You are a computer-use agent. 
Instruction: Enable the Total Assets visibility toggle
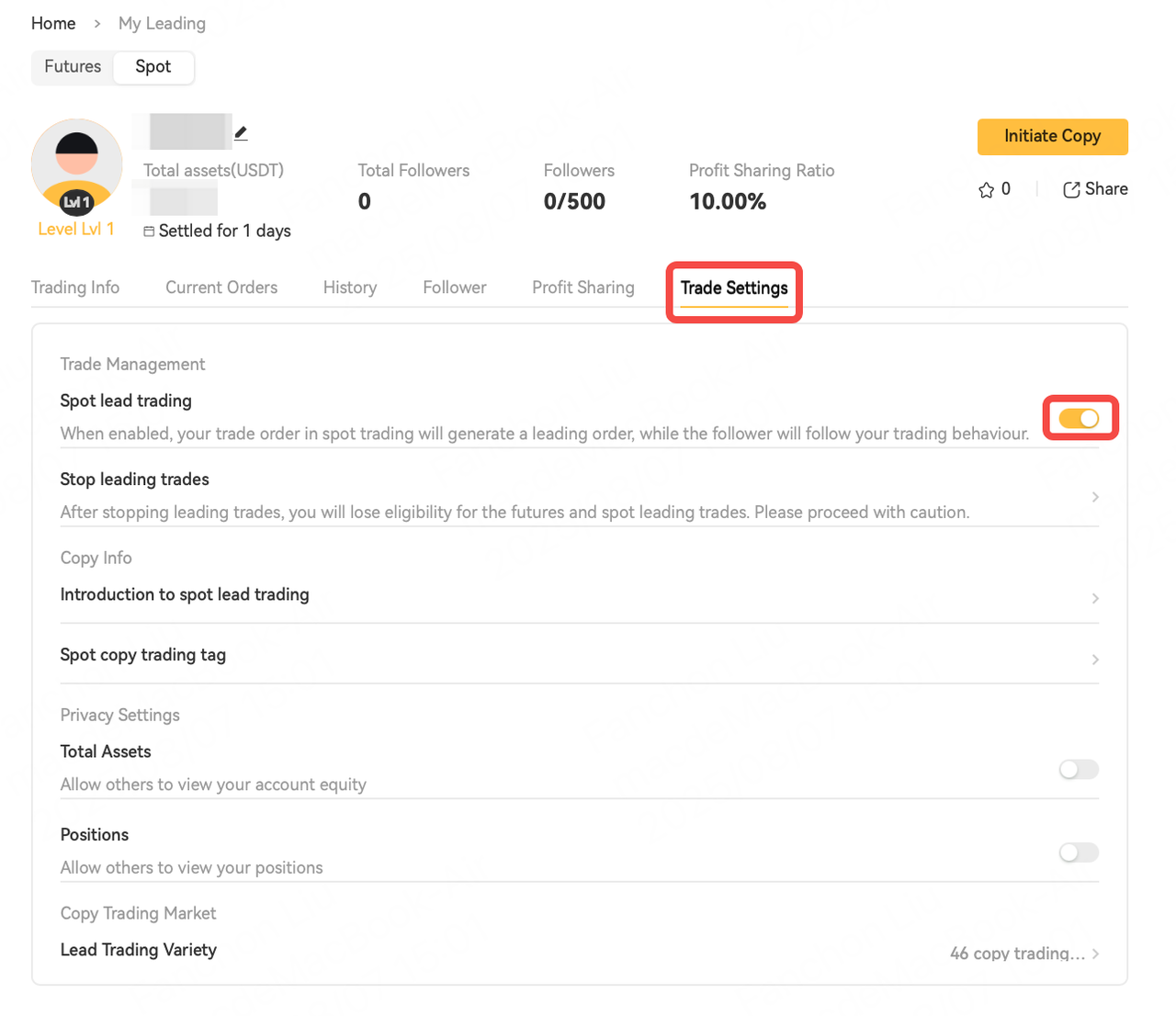tap(1079, 769)
